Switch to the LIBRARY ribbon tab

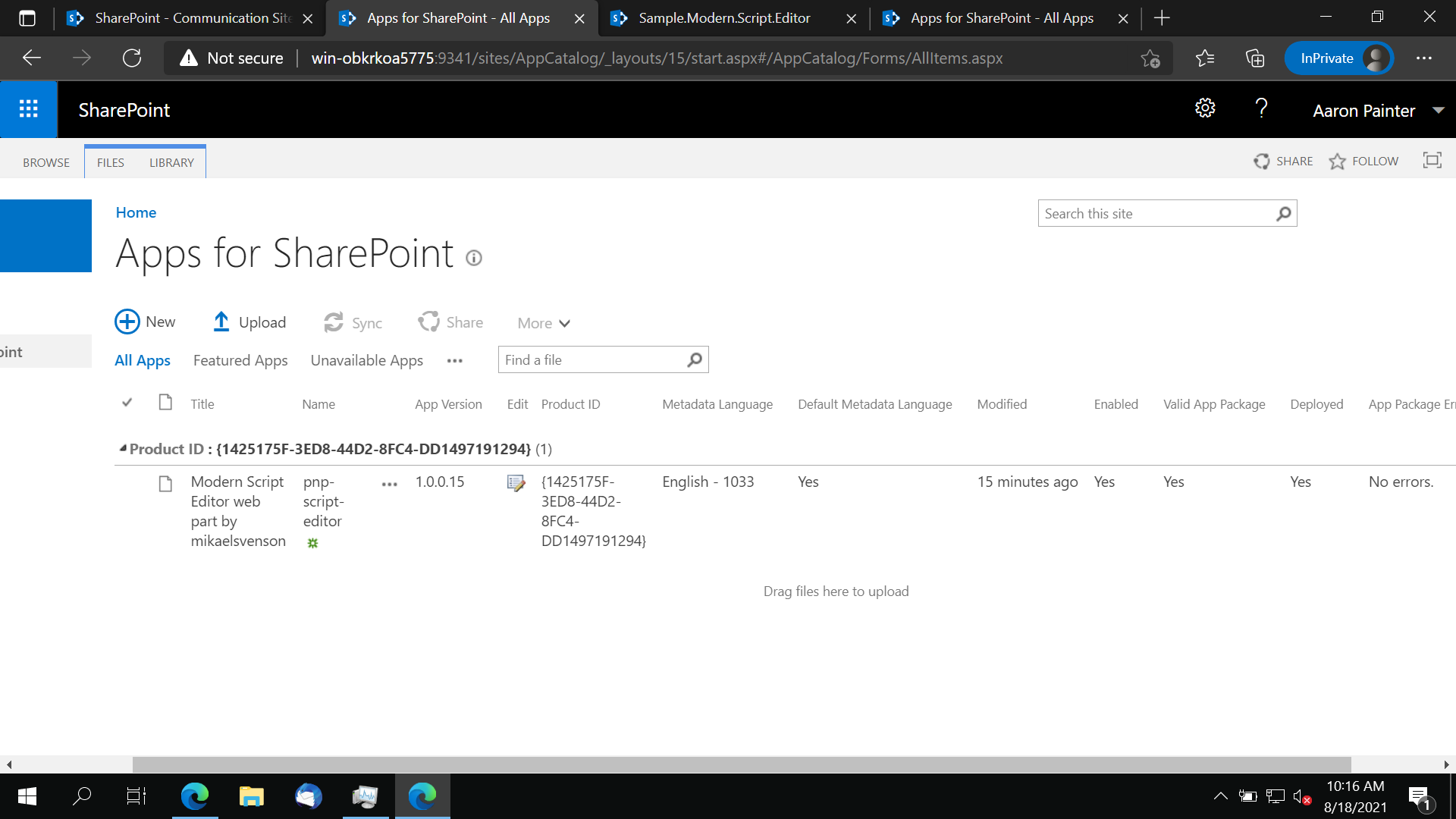[x=171, y=162]
